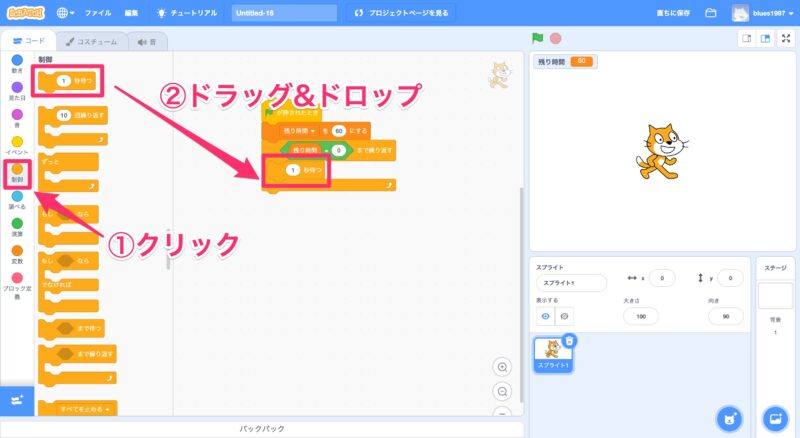Open the ファイル menu
The height and width of the screenshot is (438, 800).
[x=98, y=13]
